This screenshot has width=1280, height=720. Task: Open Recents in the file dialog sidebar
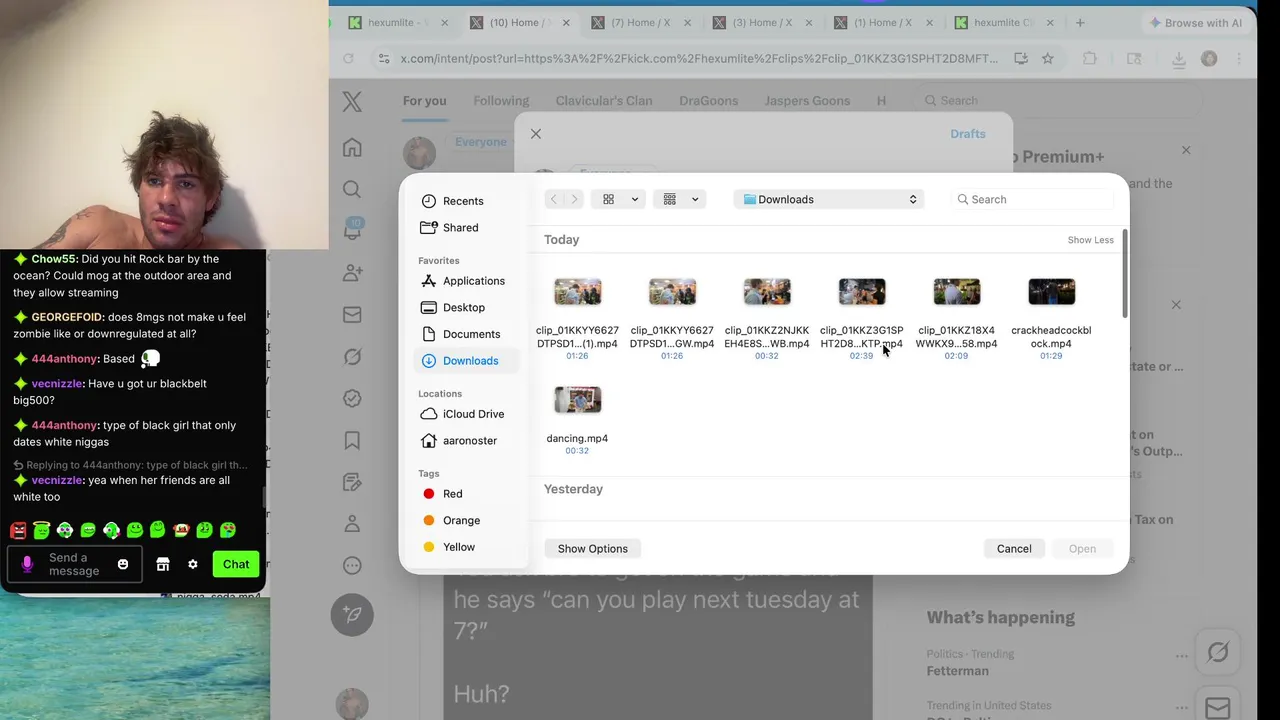(463, 201)
